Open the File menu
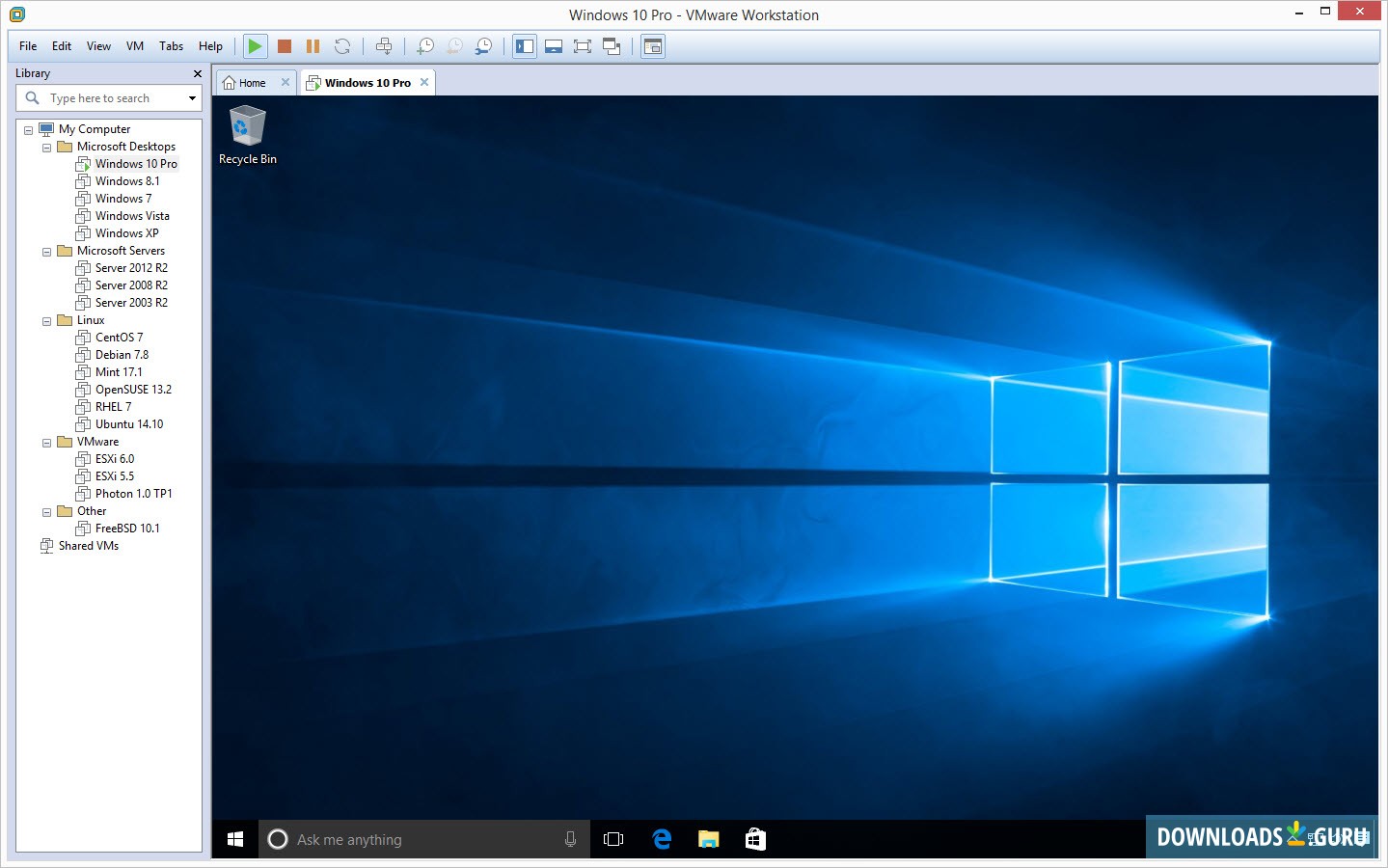This screenshot has width=1388, height=868. 28,46
